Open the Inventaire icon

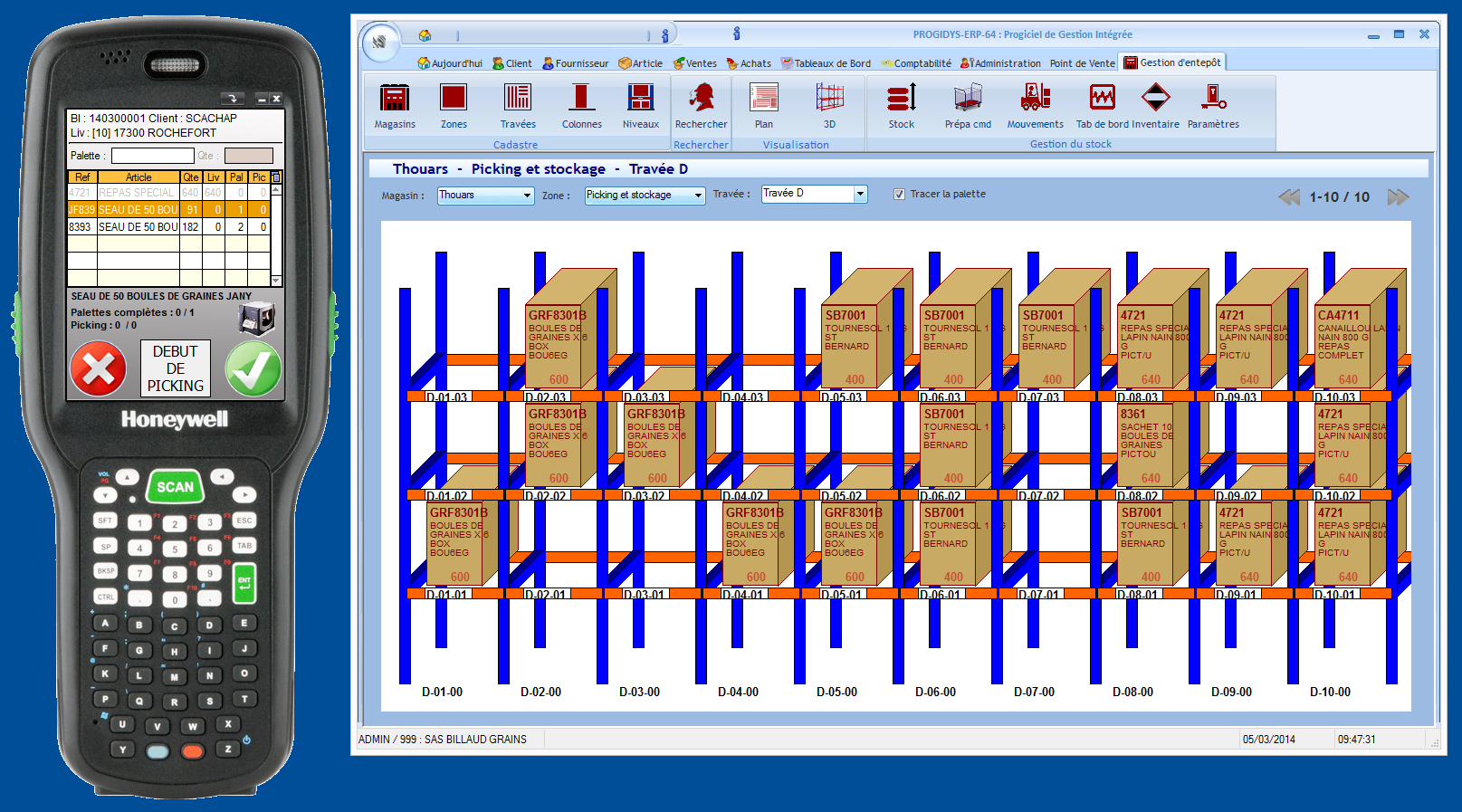pyautogui.click(x=1156, y=98)
